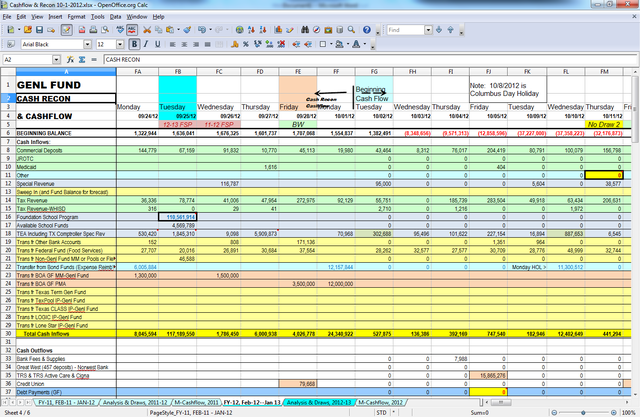
Task: Open the Insert menu
Action: click(x=55, y=17)
